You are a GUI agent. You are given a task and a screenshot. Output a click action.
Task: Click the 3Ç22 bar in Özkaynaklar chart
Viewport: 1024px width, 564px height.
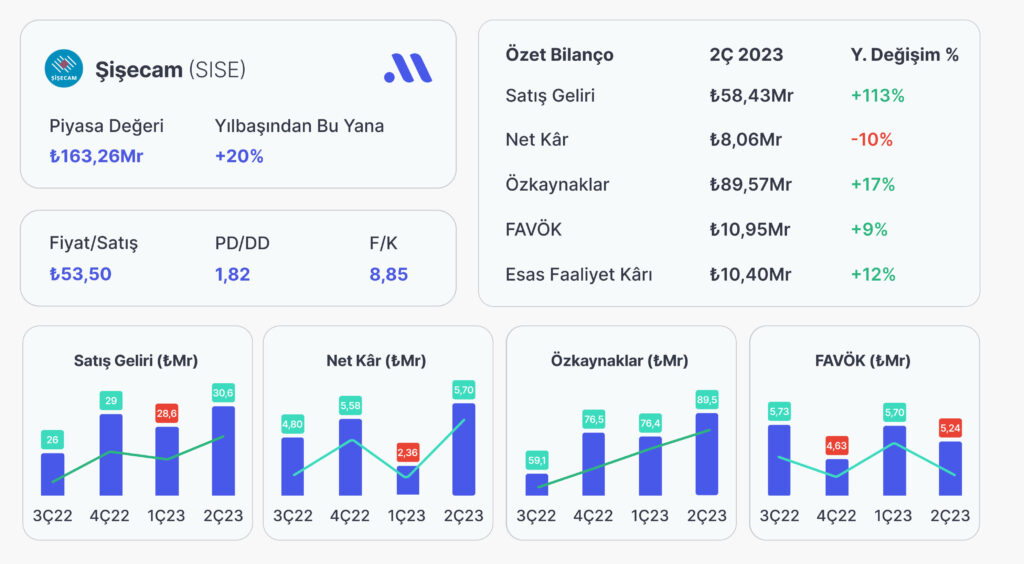(537, 484)
